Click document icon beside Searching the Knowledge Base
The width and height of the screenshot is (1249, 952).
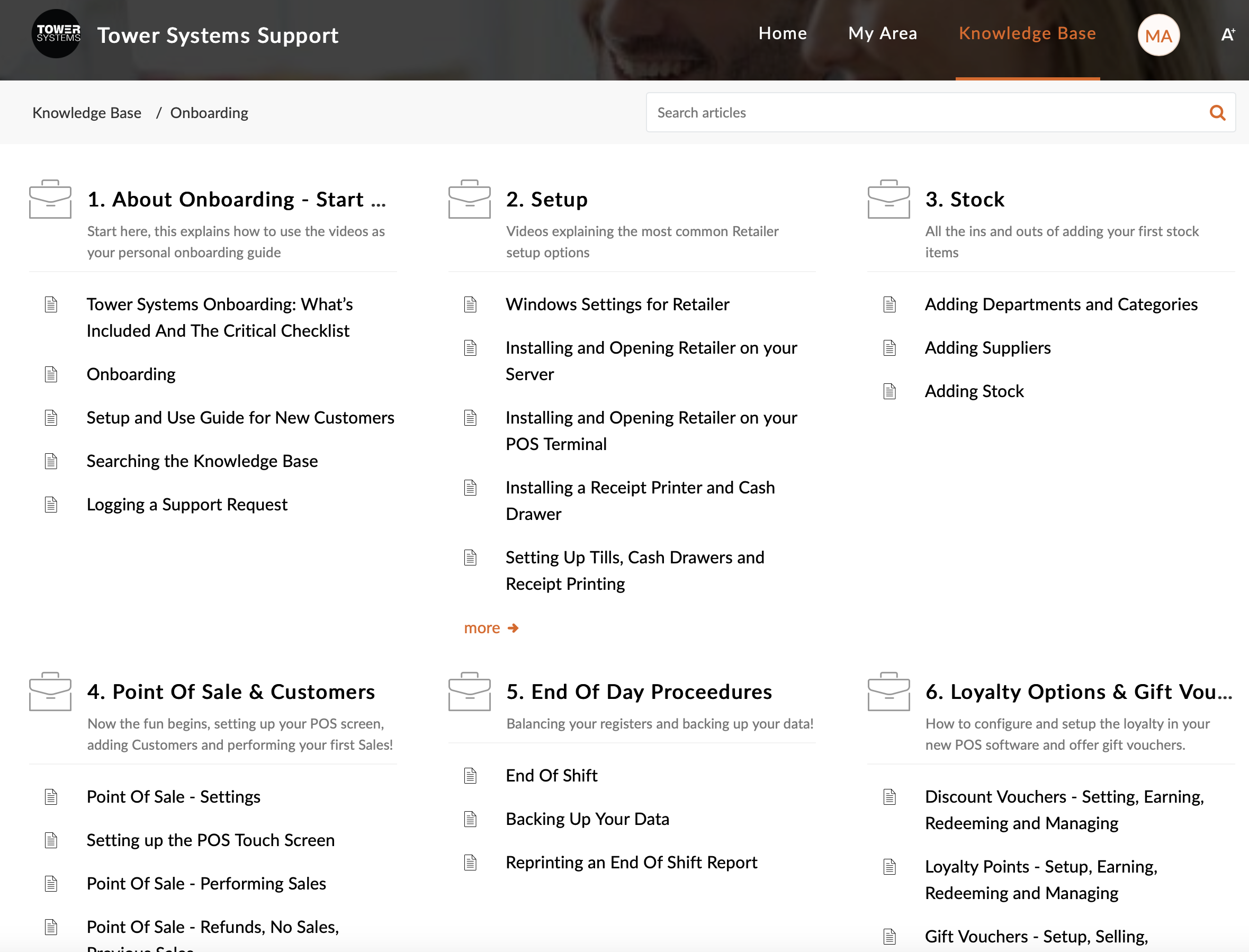point(51,461)
